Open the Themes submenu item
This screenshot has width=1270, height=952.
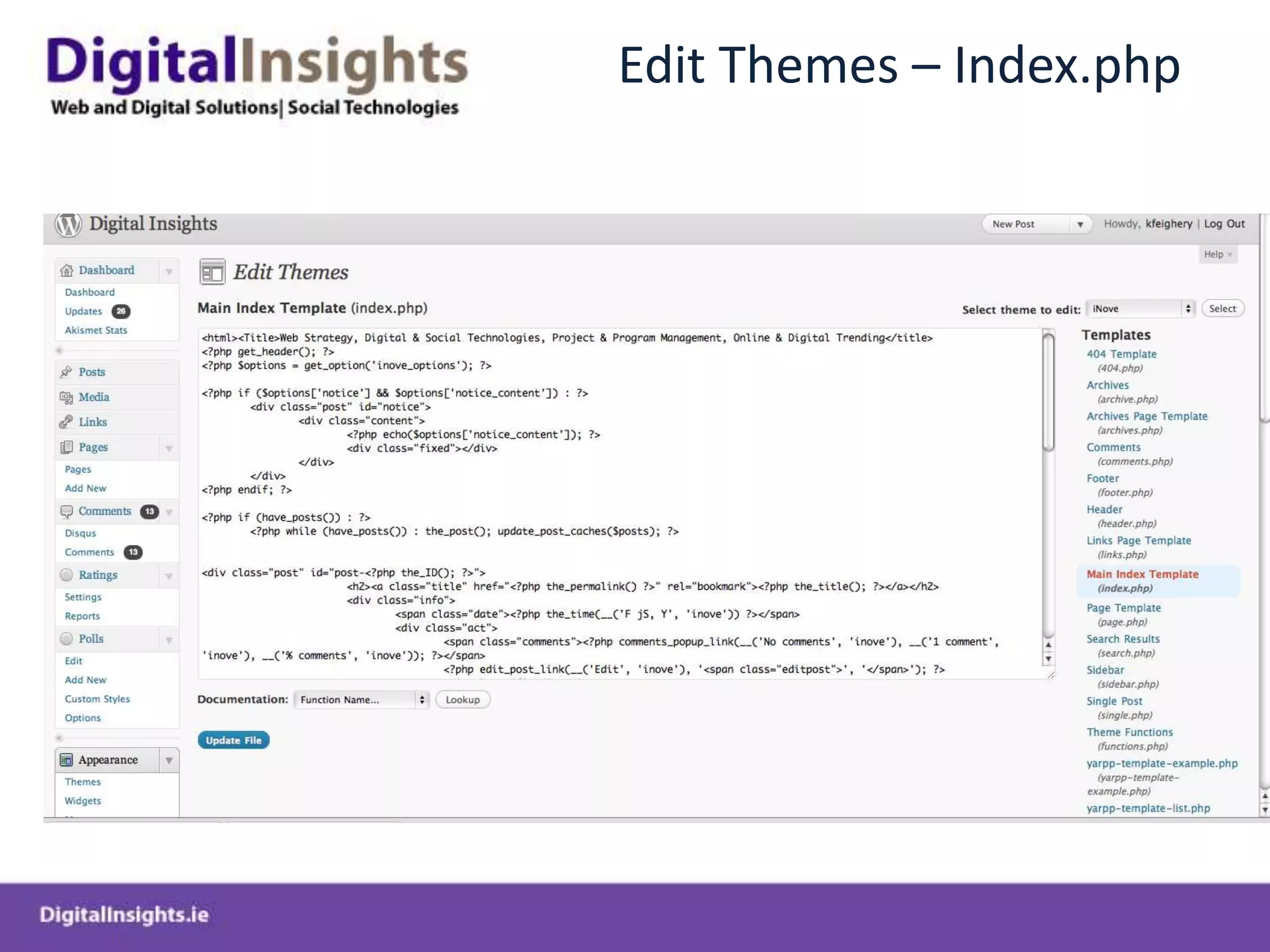(82, 782)
